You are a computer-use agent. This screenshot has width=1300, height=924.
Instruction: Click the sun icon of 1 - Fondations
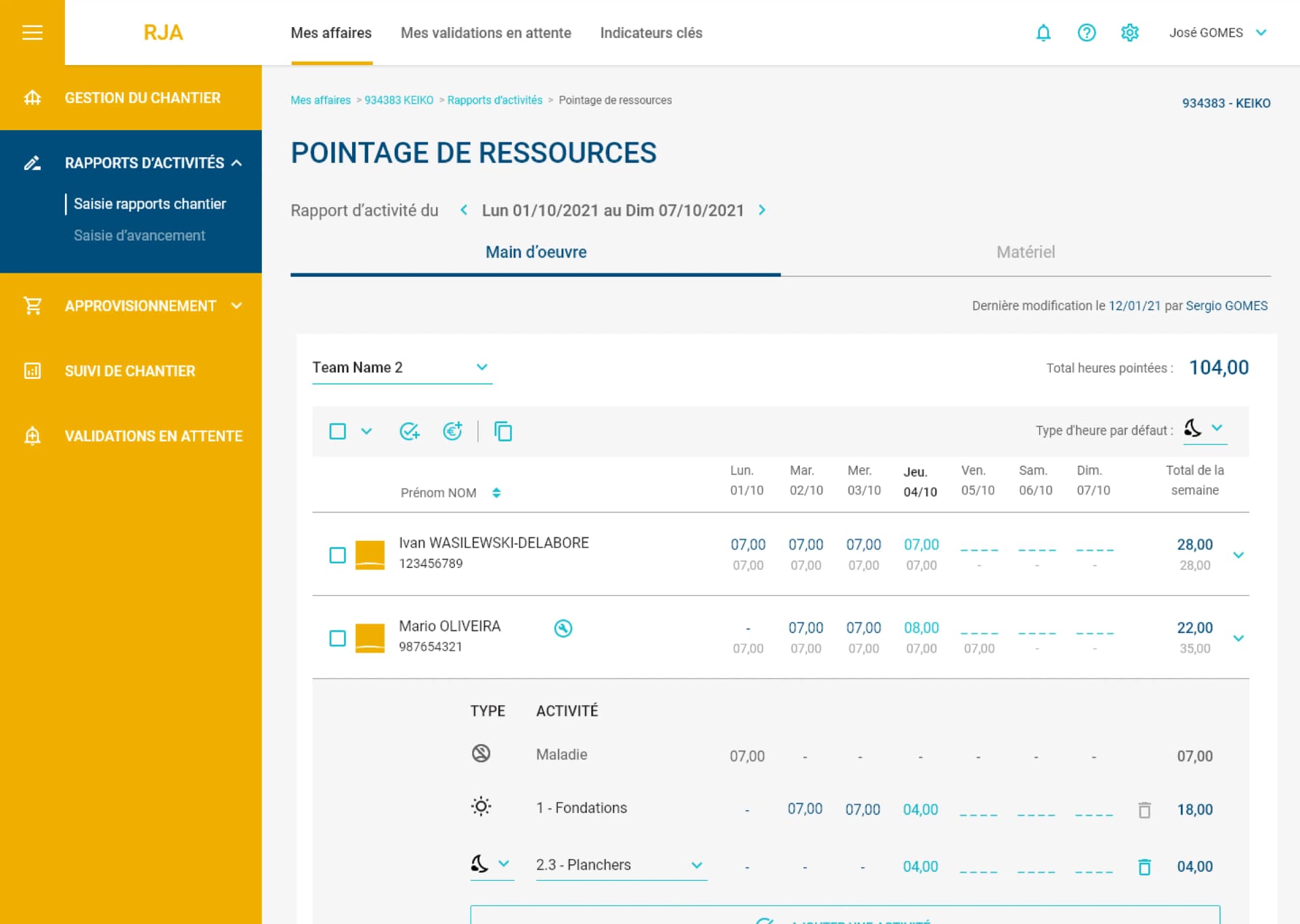[481, 806]
